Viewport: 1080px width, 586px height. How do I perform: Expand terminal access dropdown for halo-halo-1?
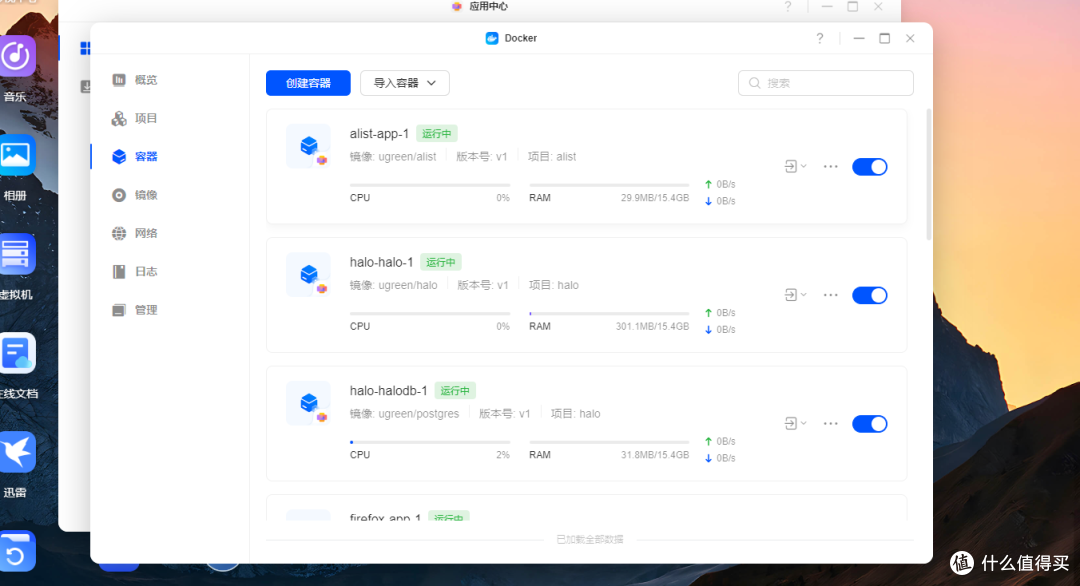[x=795, y=295]
